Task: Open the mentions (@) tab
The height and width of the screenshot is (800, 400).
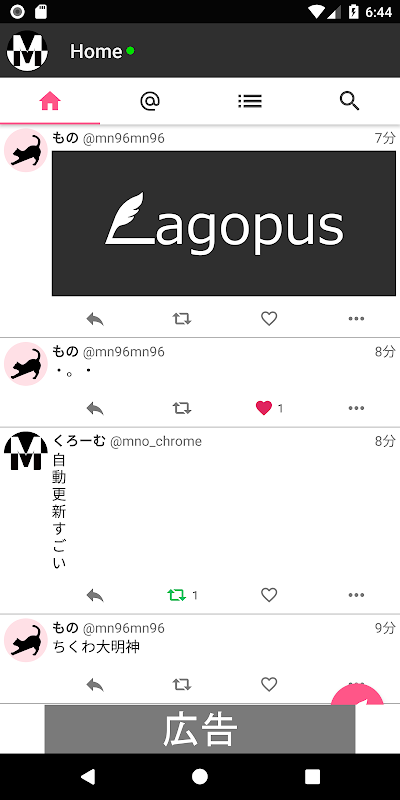Action: [149, 101]
